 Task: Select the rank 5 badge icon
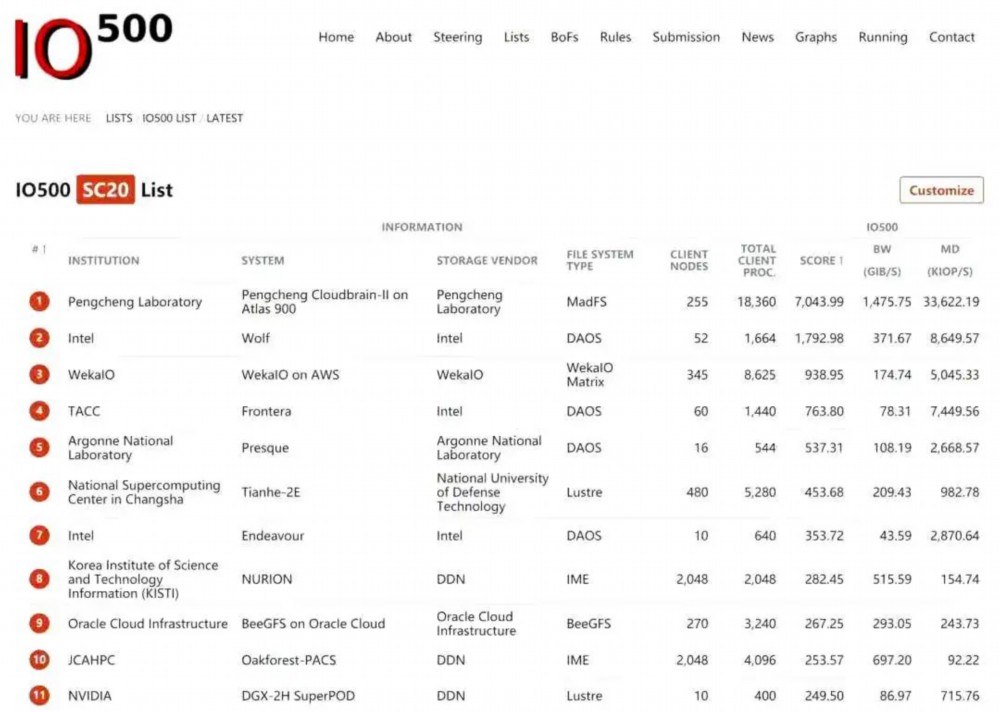coord(39,448)
